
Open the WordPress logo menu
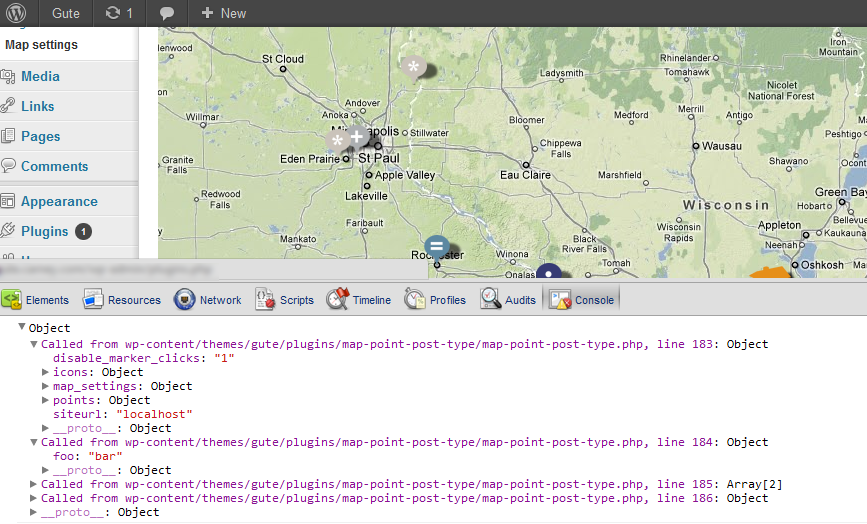pyautogui.click(x=16, y=13)
